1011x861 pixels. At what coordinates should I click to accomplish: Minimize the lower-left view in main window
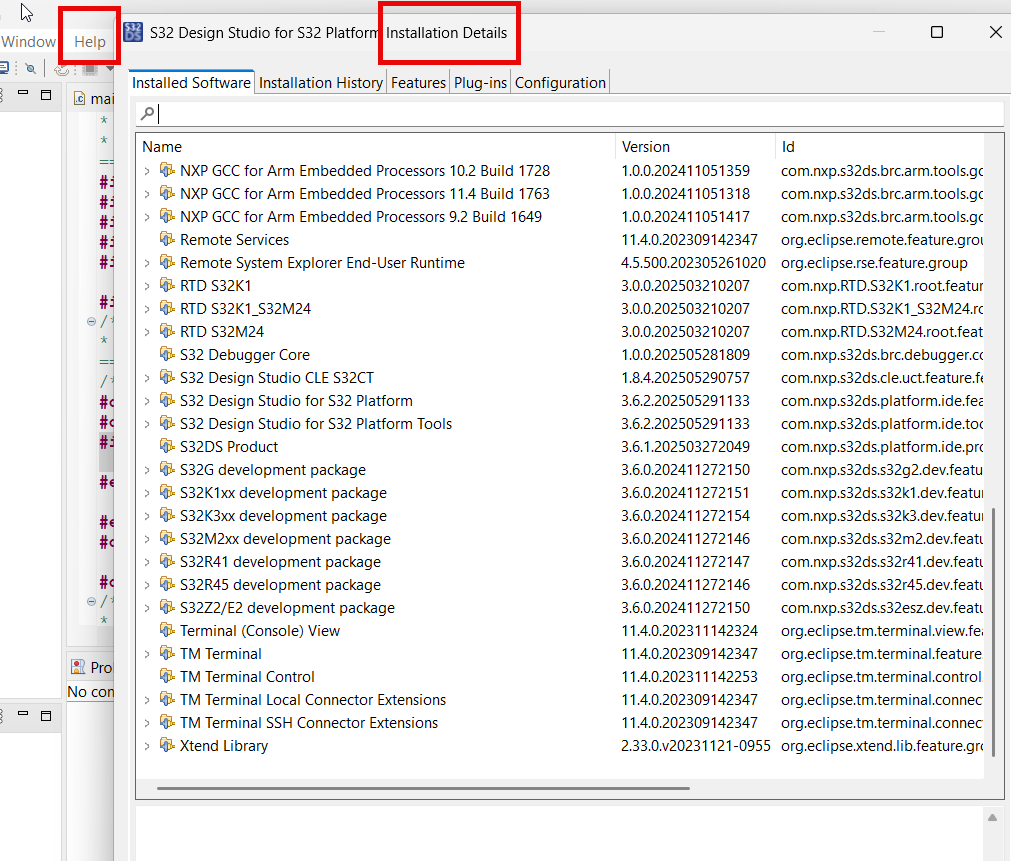(23, 714)
